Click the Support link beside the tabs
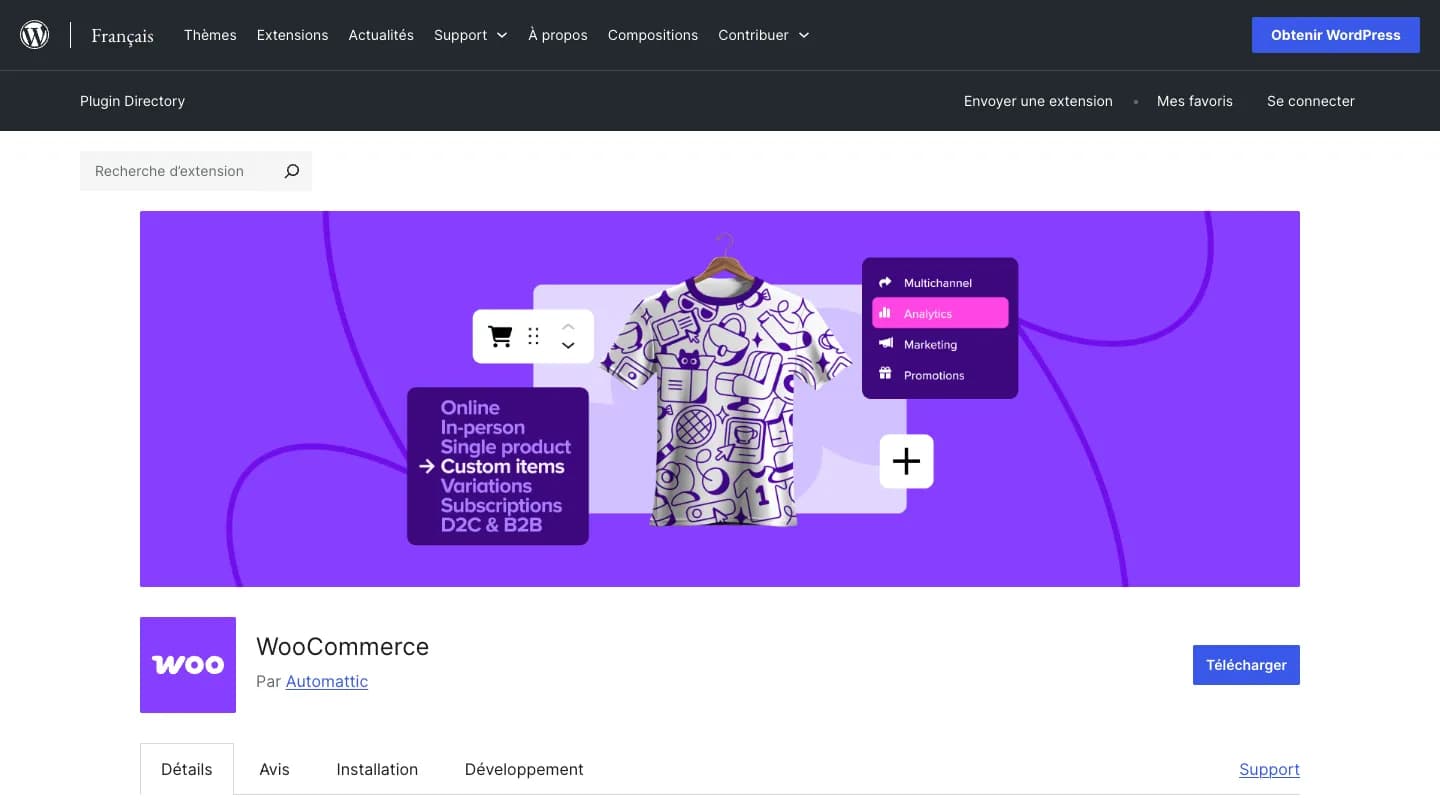 (x=1269, y=769)
